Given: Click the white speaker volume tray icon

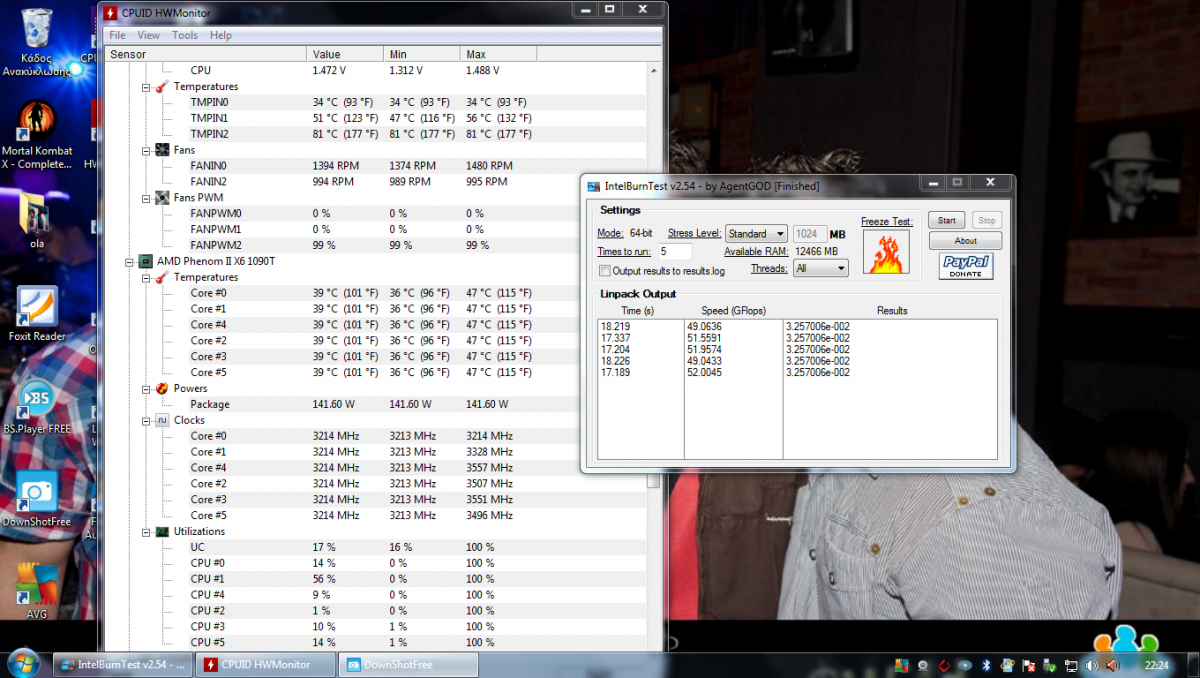Looking at the screenshot, I should pos(1090,665).
